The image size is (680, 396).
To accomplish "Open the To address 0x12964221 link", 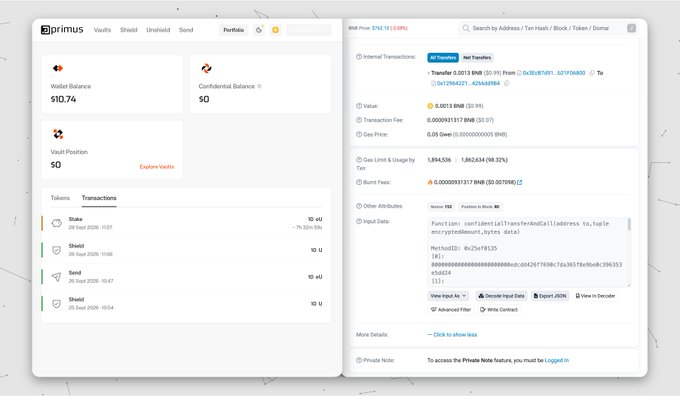I will [x=468, y=83].
